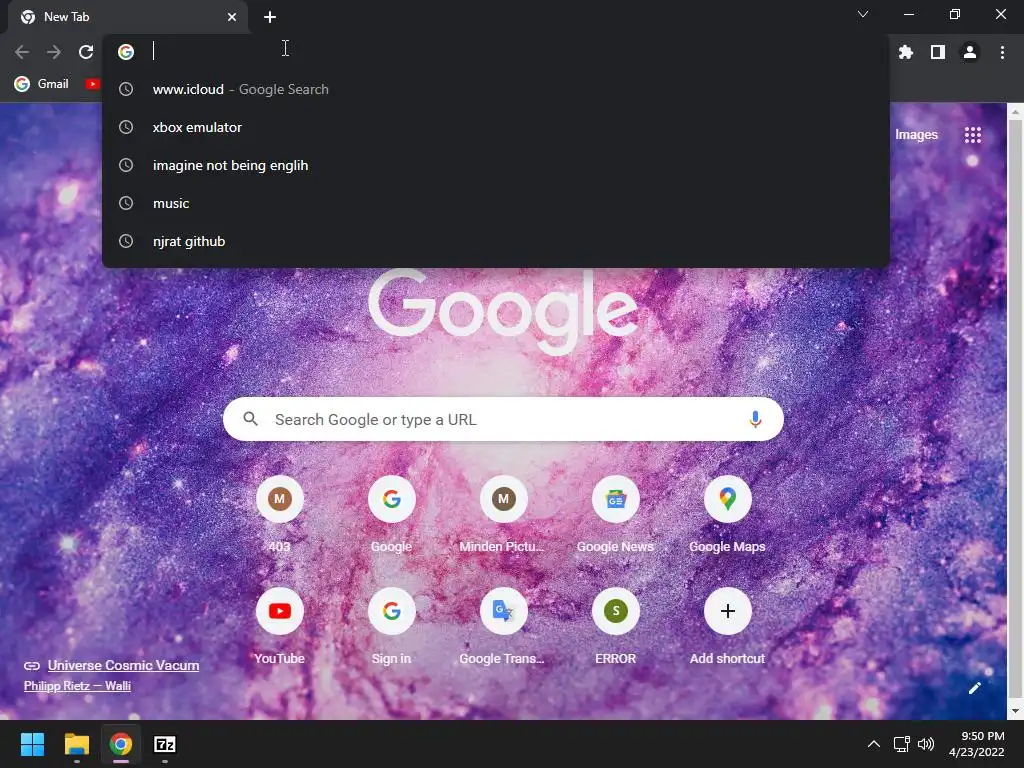This screenshot has height=768, width=1024.
Task: Start voice search with the microphone
Action: pyautogui.click(x=755, y=419)
